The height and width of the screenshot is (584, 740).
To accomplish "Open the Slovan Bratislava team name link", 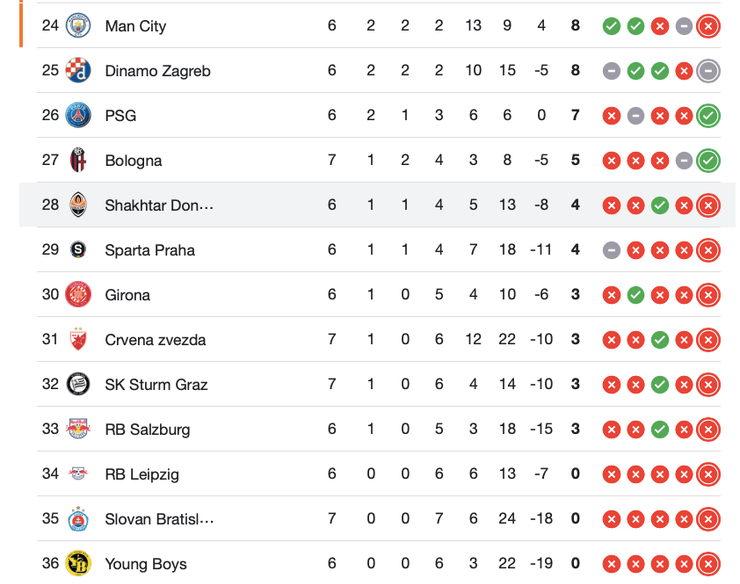I will coord(159,519).
